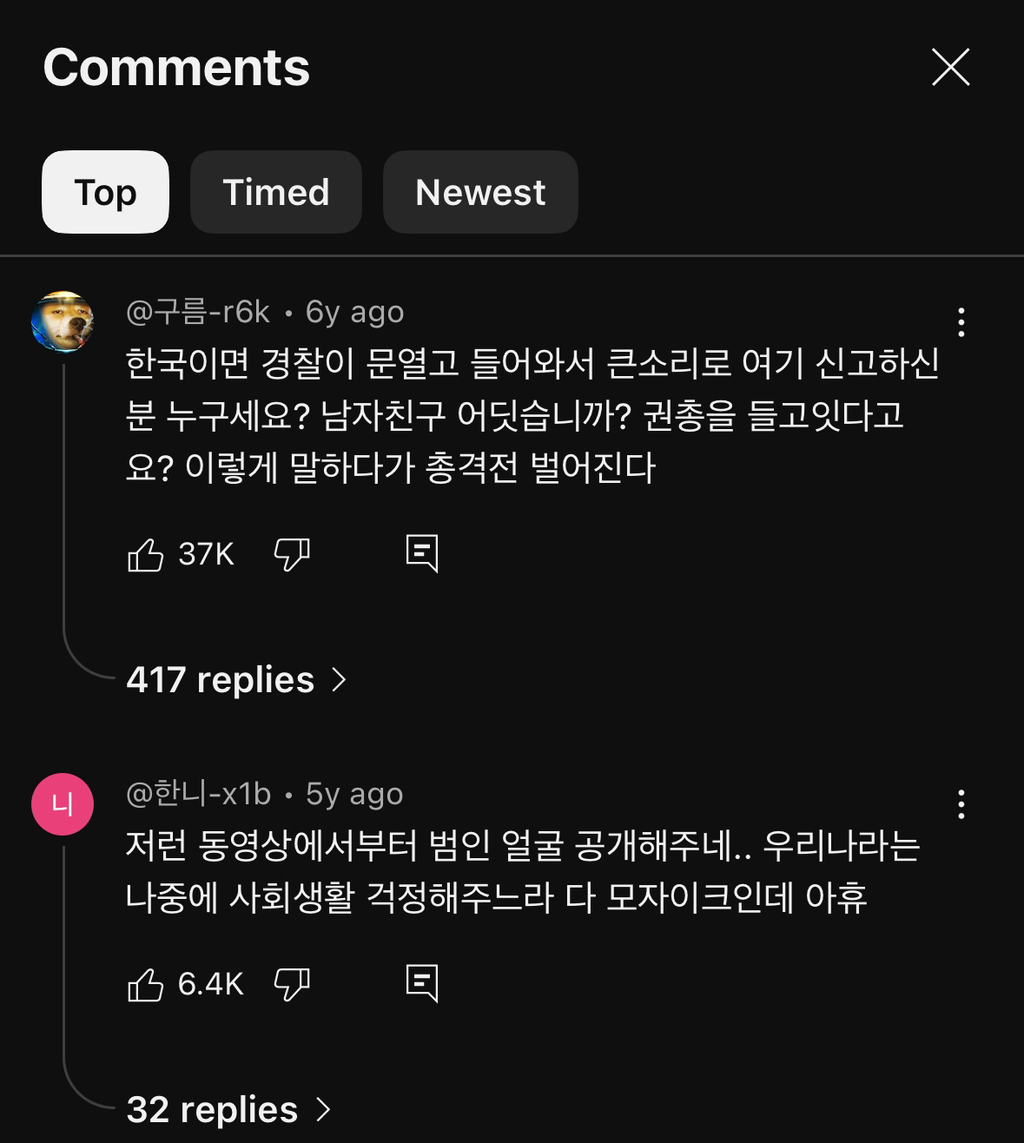Dislike the comment by @구름-r6k
Screen dimensions: 1024x1143
pyautogui.click(x=292, y=554)
